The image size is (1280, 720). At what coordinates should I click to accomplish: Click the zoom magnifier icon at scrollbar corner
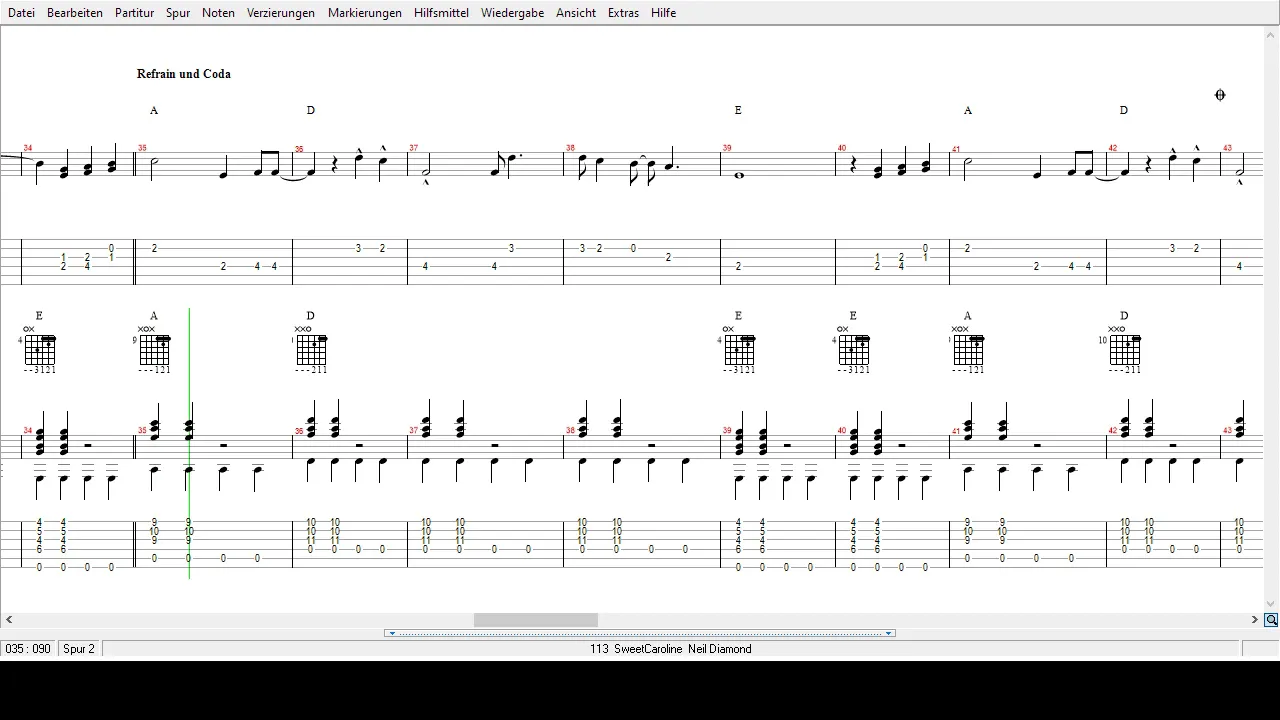point(1271,620)
